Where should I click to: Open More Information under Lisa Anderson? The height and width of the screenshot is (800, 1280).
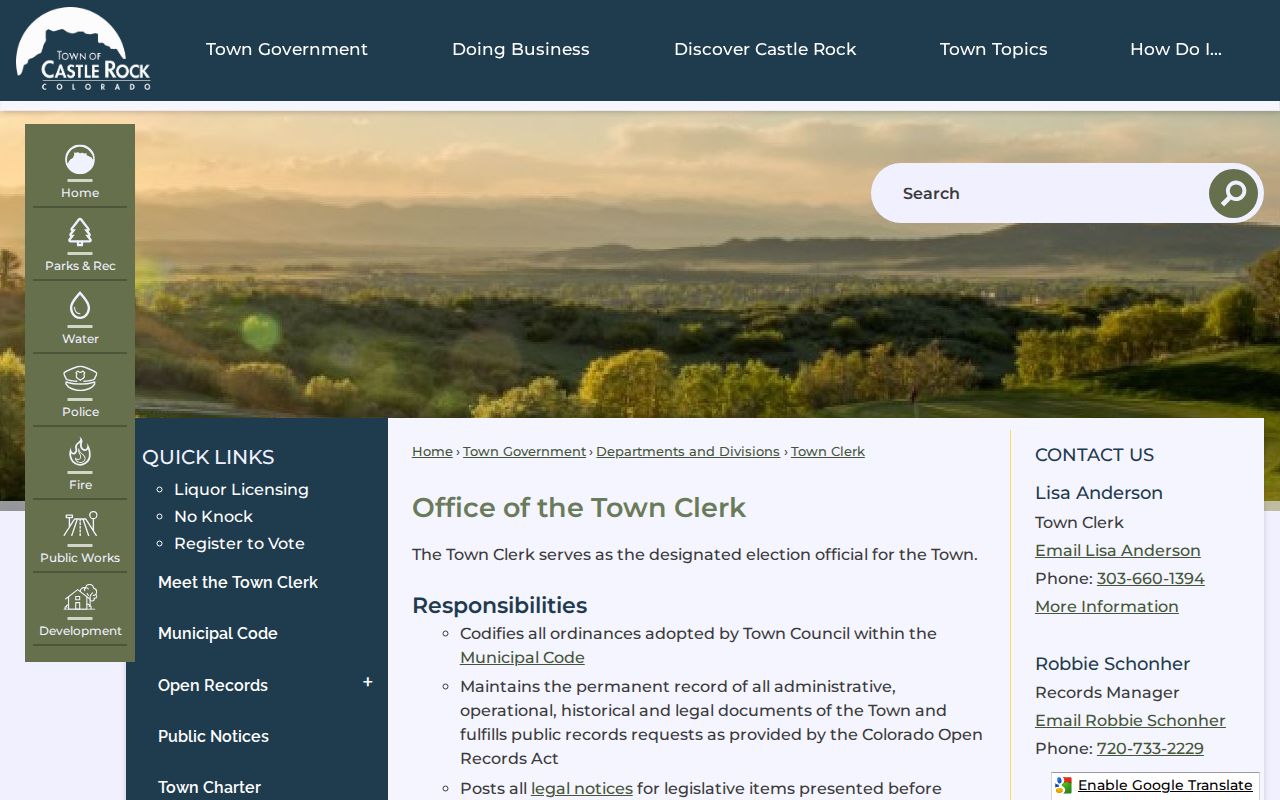point(1107,606)
